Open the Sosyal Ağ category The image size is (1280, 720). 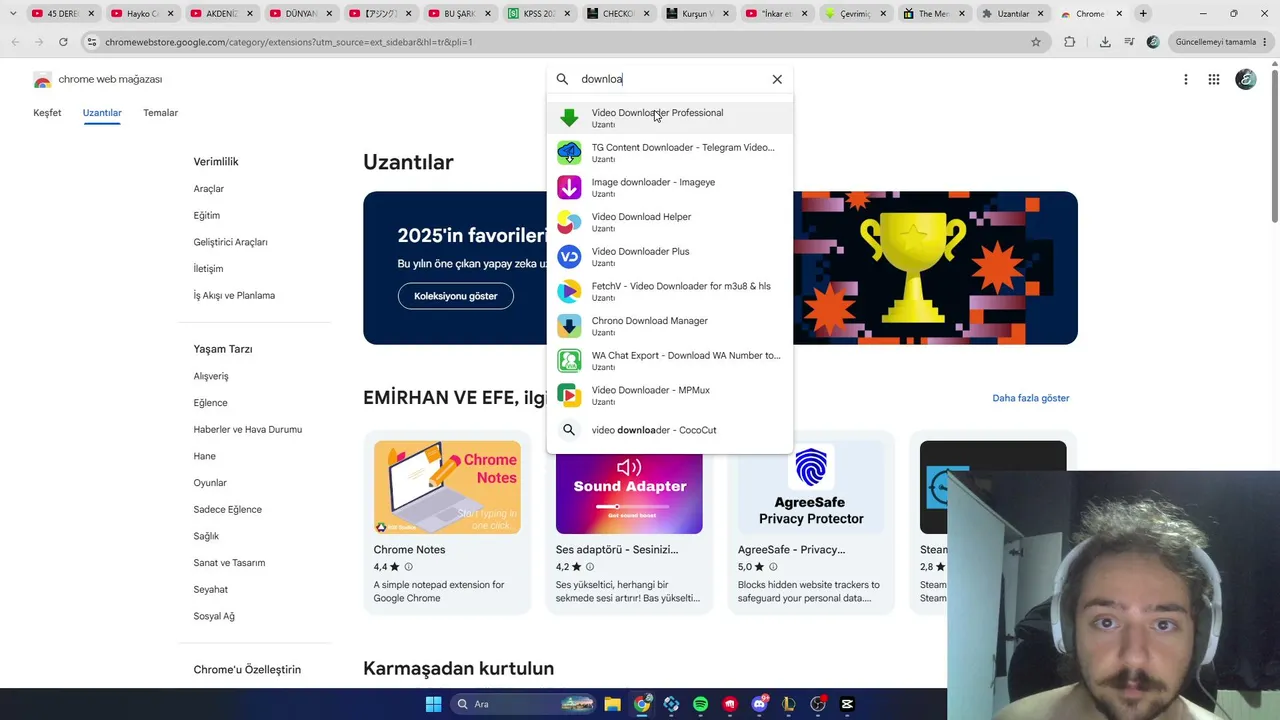pyautogui.click(x=214, y=617)
